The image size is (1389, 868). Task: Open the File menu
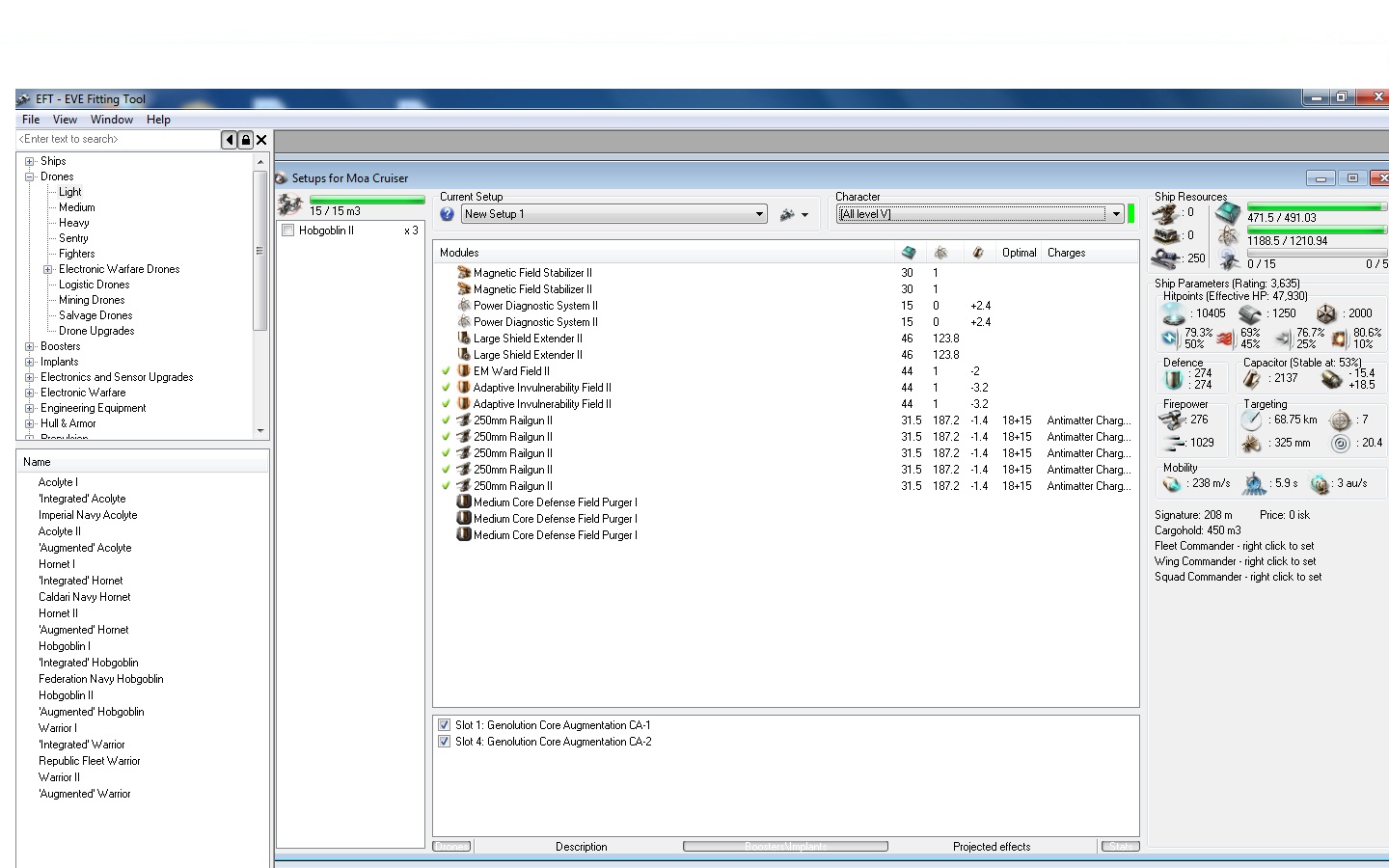31,120
